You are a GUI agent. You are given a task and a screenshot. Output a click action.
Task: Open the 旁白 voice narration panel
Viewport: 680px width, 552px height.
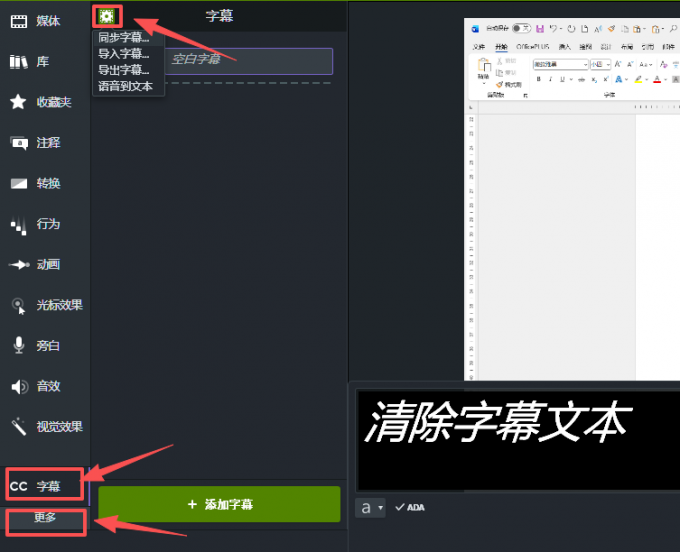[x=36, y=346]
